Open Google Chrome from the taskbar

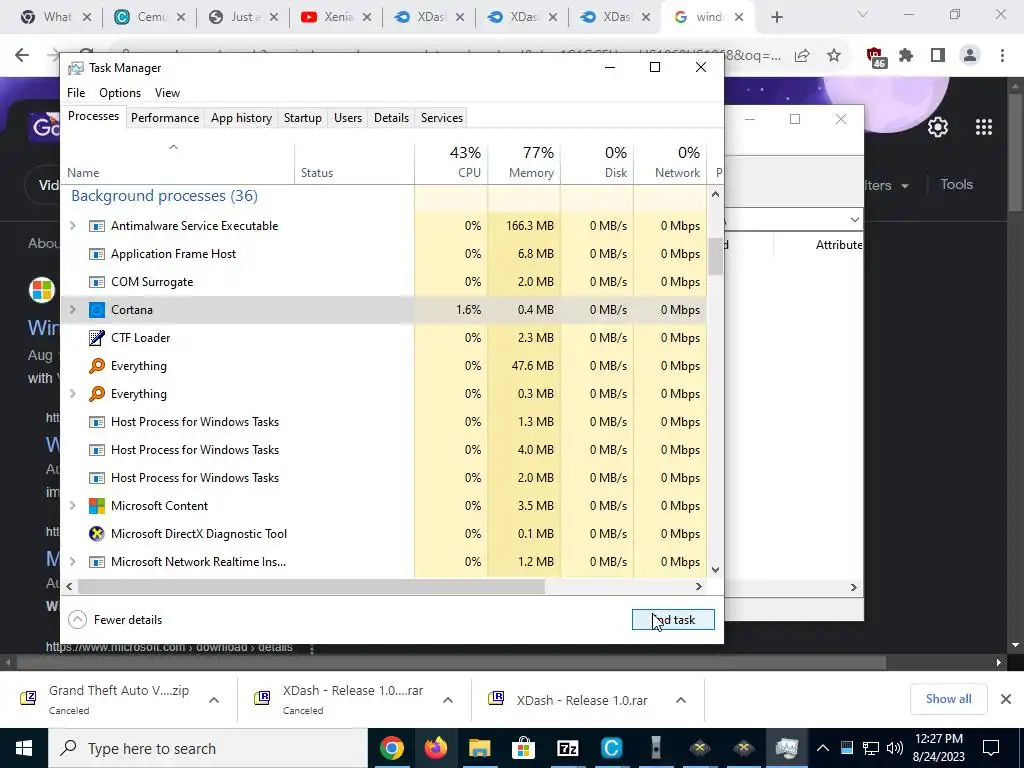click(391, 748)
